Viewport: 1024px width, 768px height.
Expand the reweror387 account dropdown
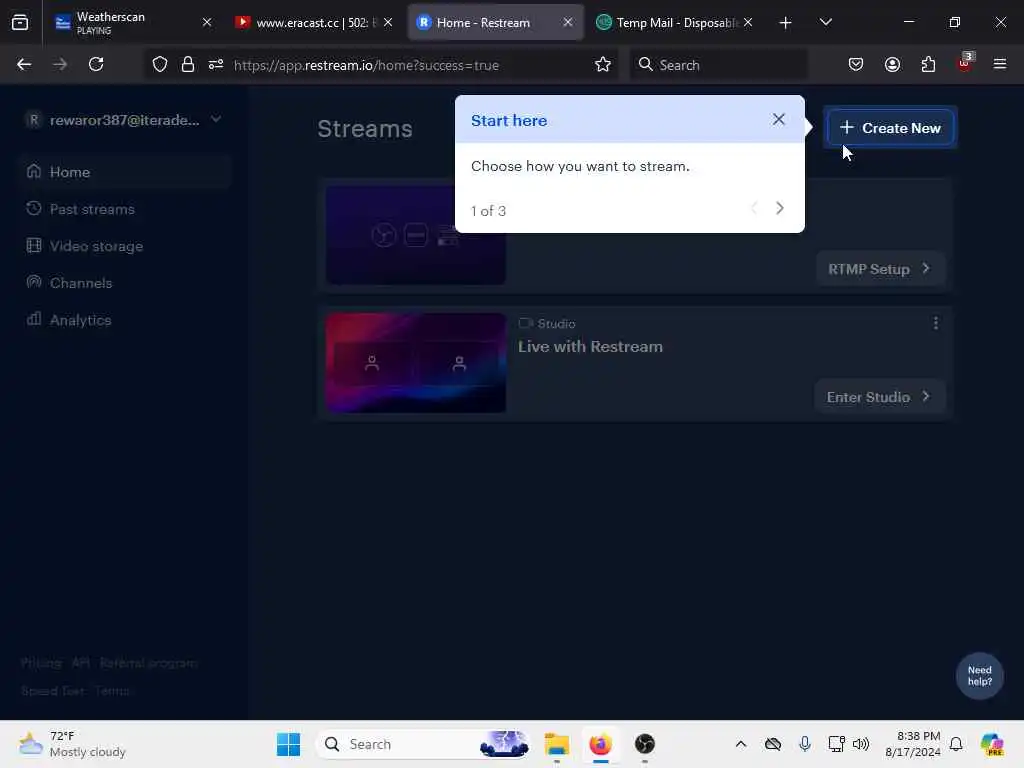(124, 120)
